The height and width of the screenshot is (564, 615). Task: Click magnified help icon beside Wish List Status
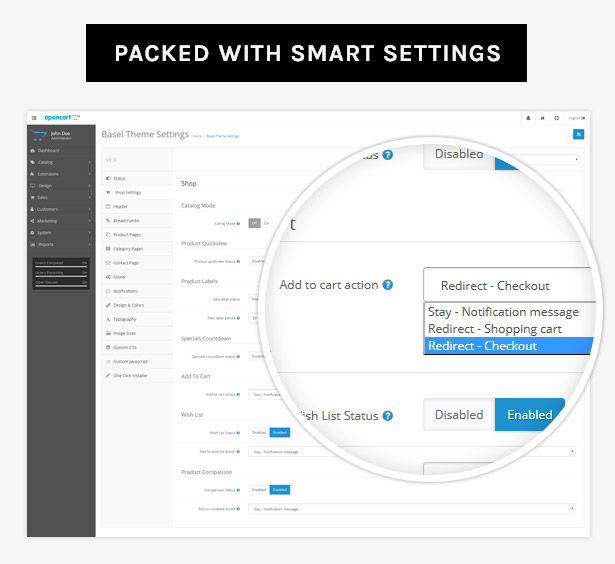click(x=388, y=416)
